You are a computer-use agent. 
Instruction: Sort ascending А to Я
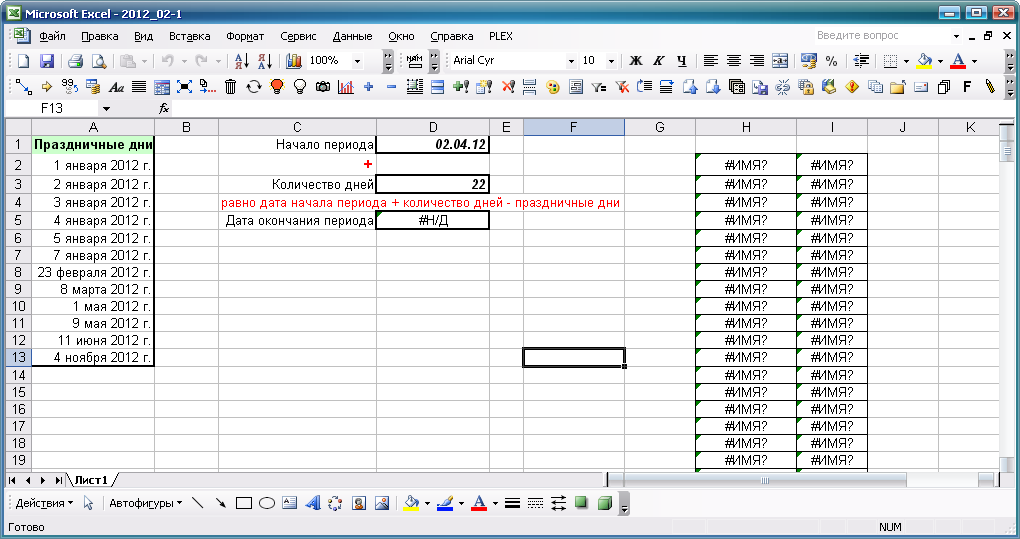pos(241,61)
